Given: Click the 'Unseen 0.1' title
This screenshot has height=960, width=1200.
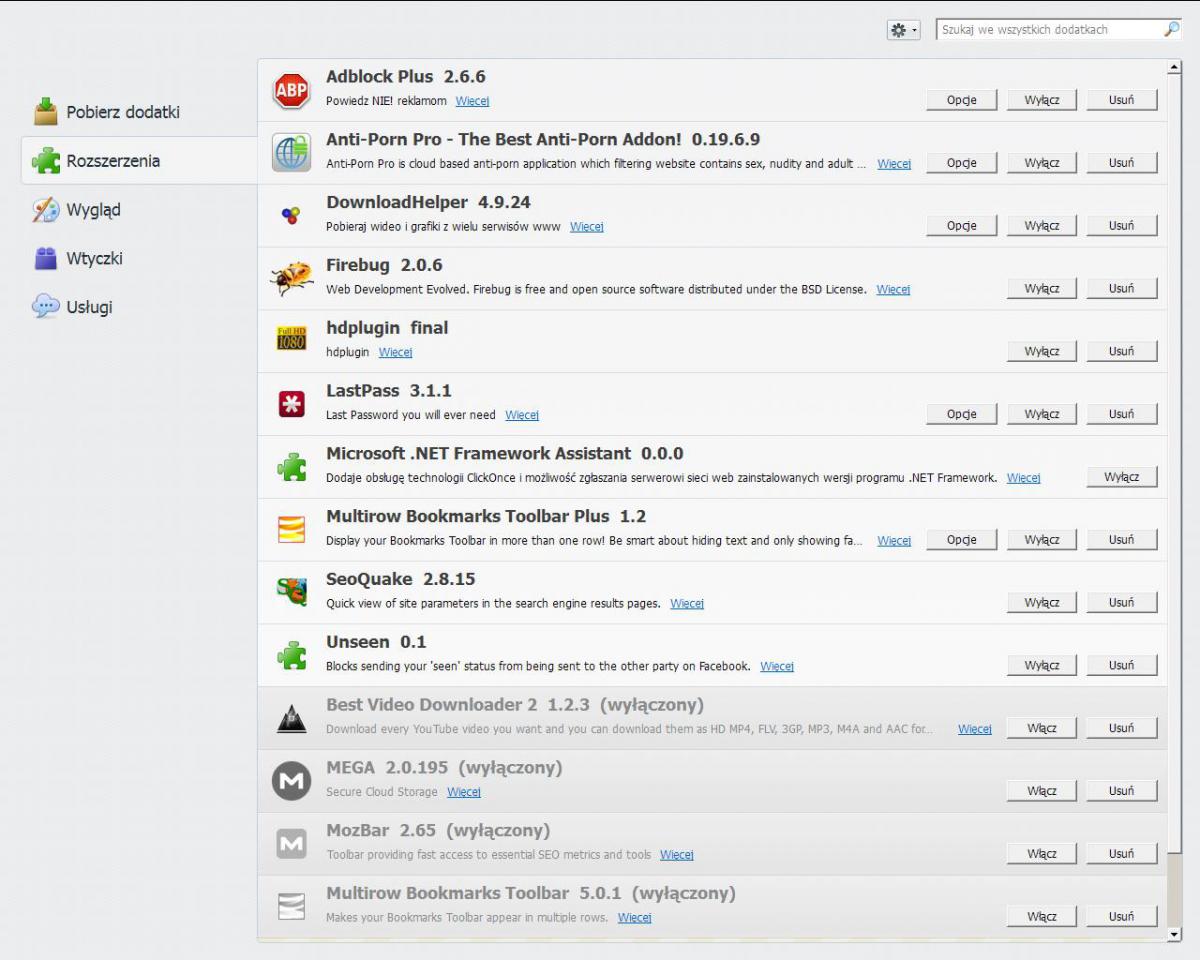Looking at the screenshot, I should click(x=376, y=642).
